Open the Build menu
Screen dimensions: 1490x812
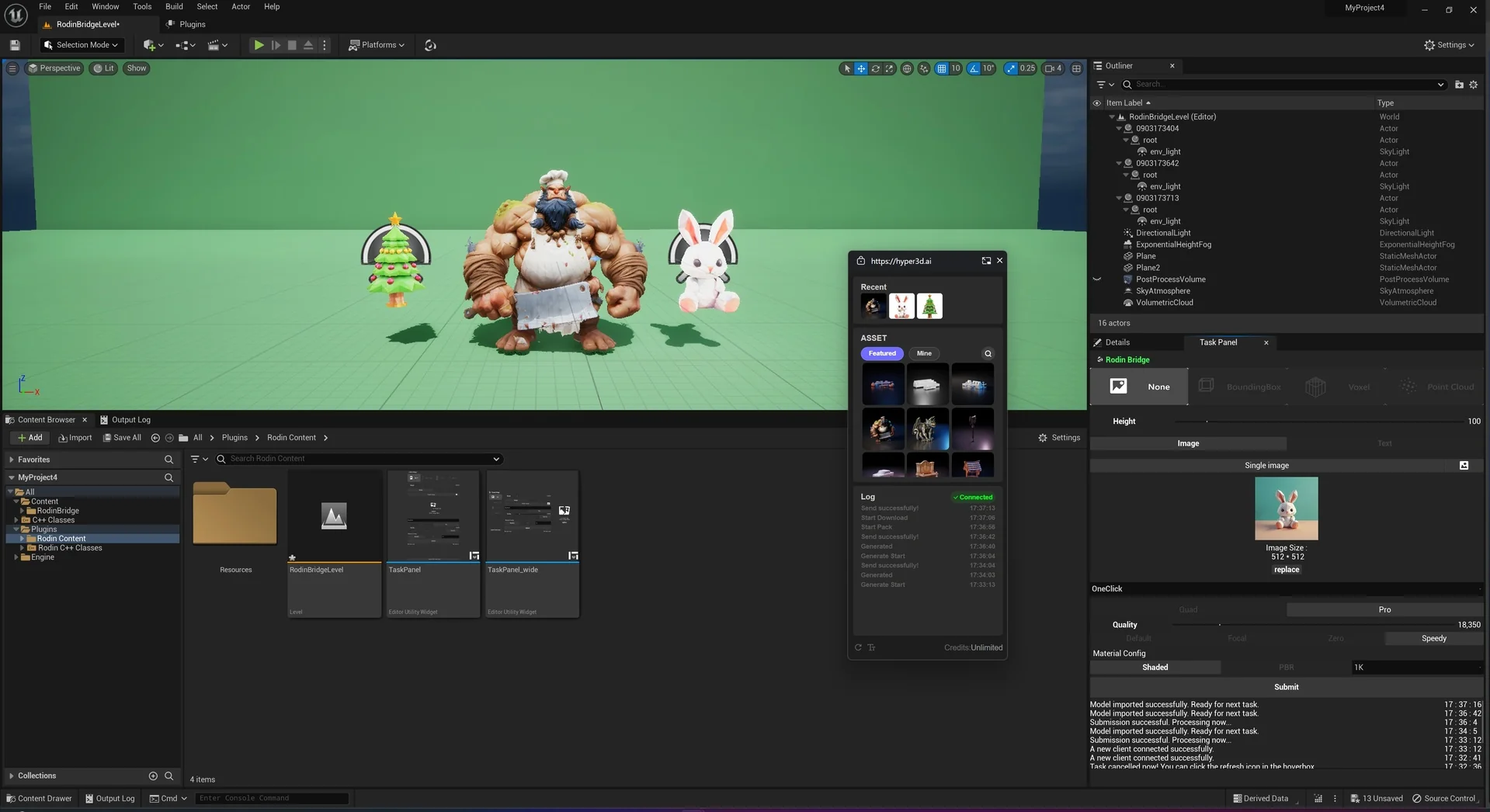click(x=174, y=6)
